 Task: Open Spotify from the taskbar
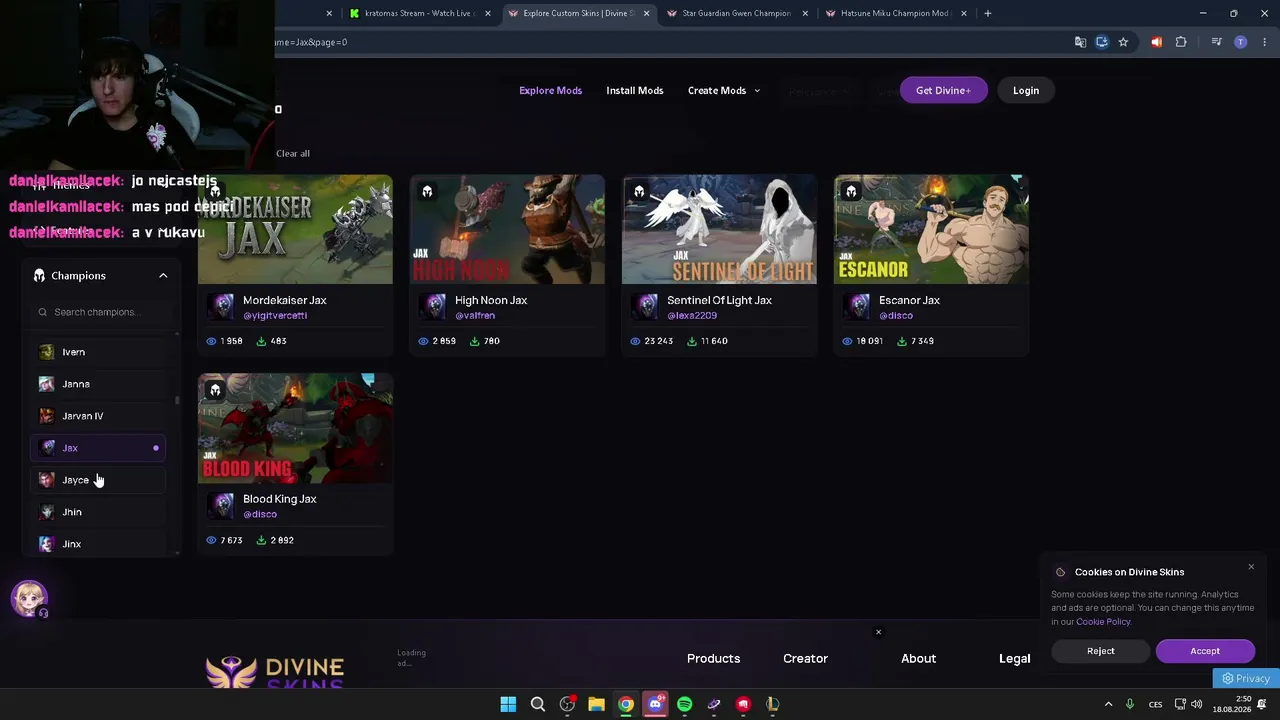tap(684, 704)
